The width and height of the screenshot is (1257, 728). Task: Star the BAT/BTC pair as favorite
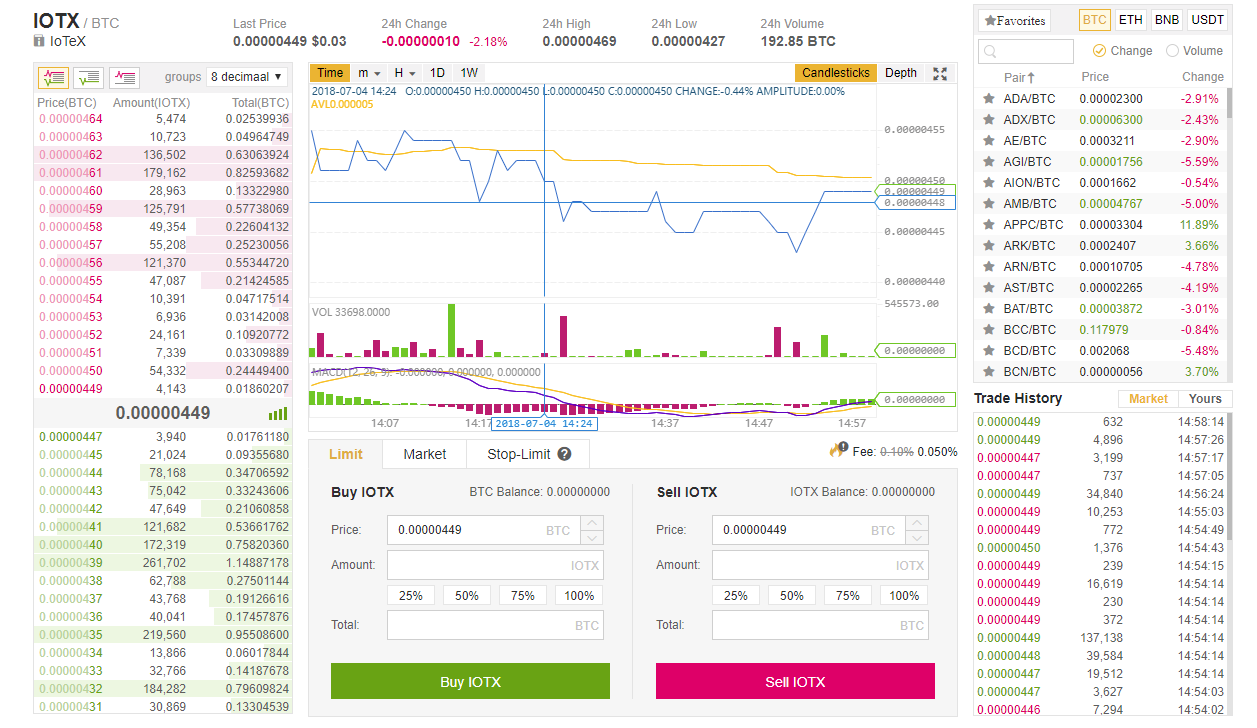pos(989,309)
